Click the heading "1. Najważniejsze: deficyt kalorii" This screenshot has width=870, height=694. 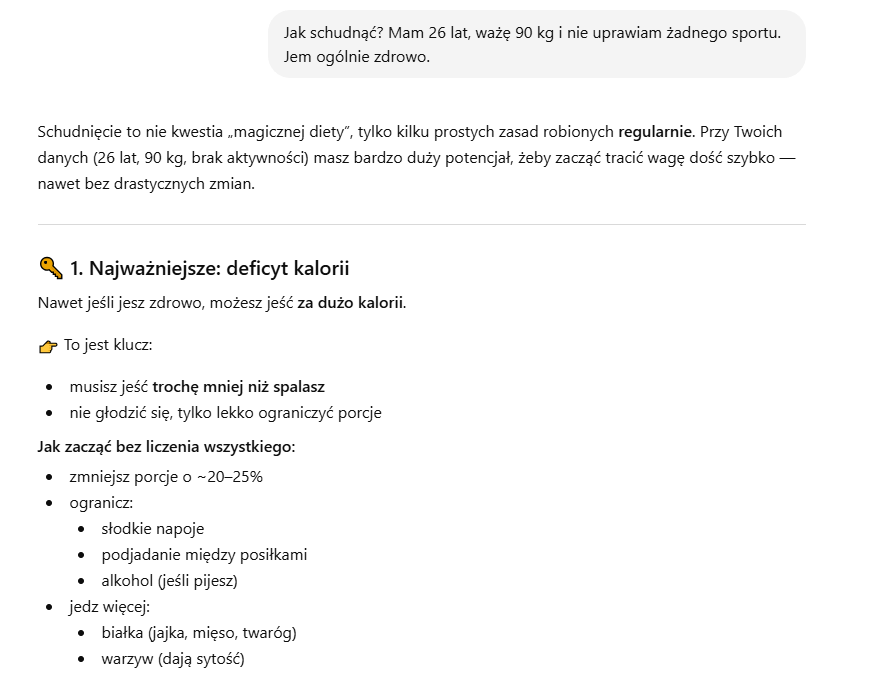pos(209,268)
